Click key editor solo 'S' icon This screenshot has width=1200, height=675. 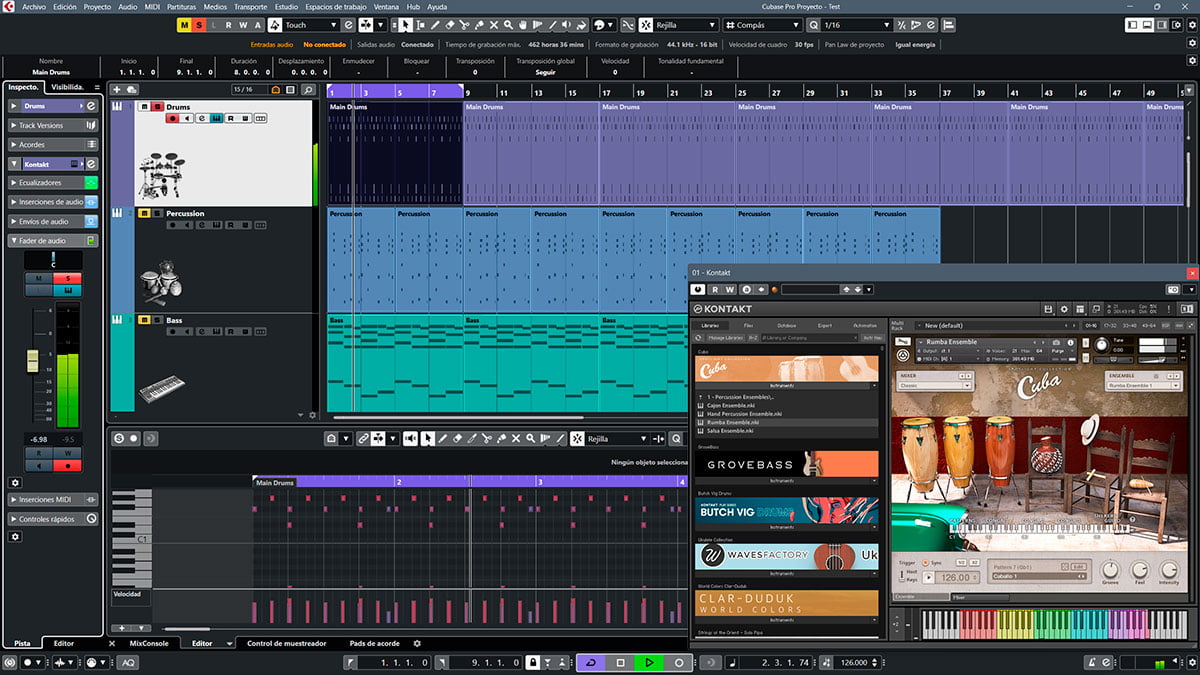click(x=119, y=438)
